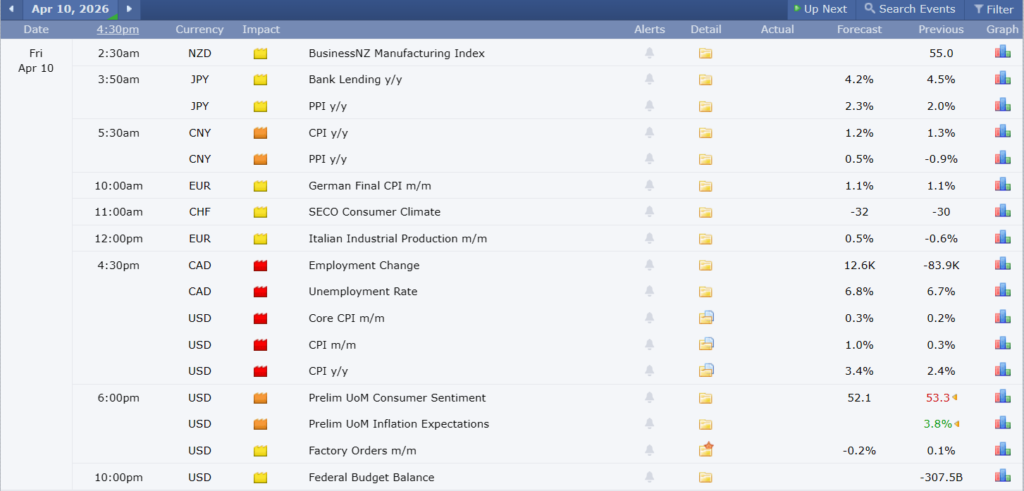Image resolution: width=1024 pixels, height=491 pixels.
Task: Enable alert bell for CPI m/m
Action: tap(649, 345)
